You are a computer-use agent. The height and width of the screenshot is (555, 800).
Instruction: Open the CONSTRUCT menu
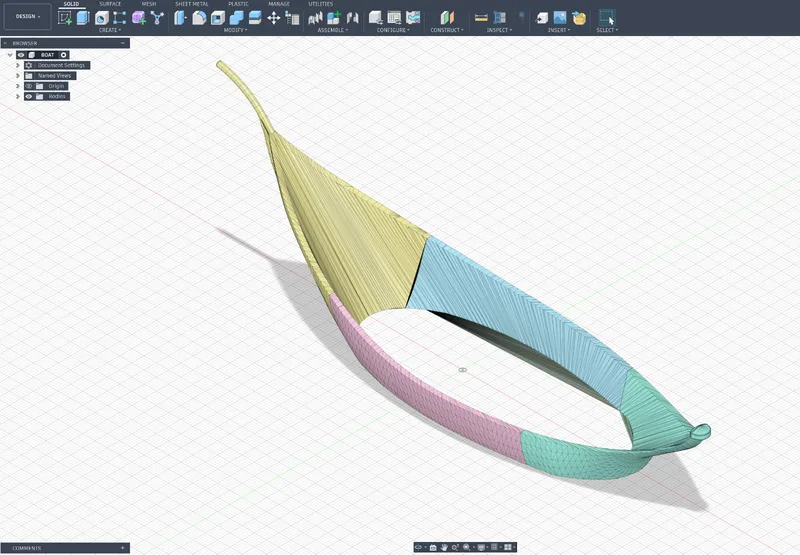click(x=447, y=30)
